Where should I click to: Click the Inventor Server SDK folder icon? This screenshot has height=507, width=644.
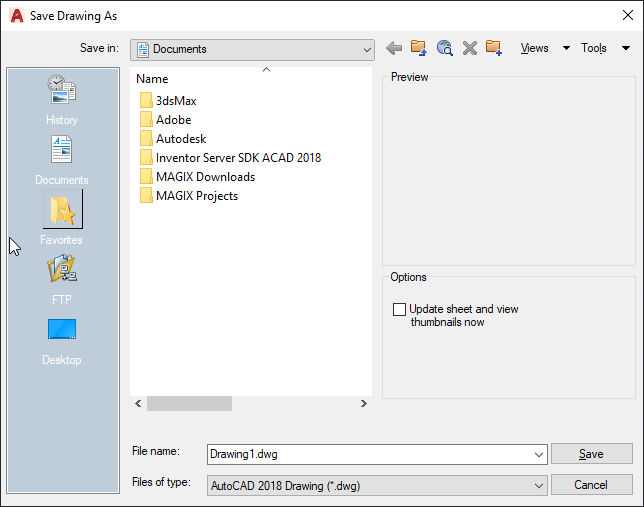(x=146, y=157)
